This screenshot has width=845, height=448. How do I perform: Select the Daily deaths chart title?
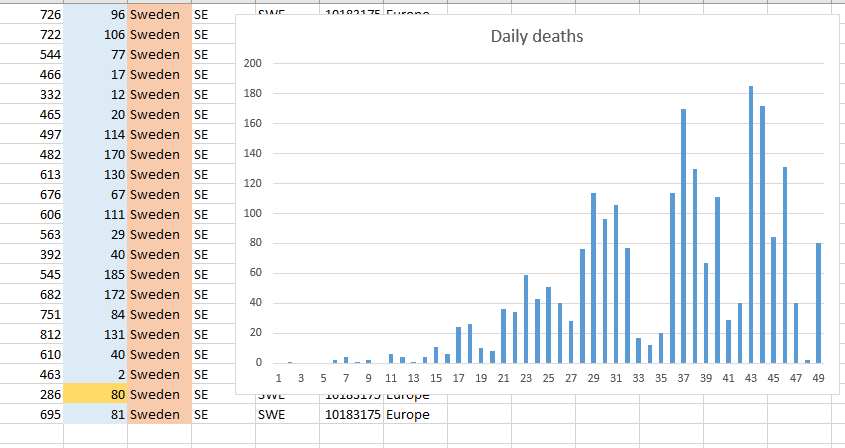[x=536, y=37]
